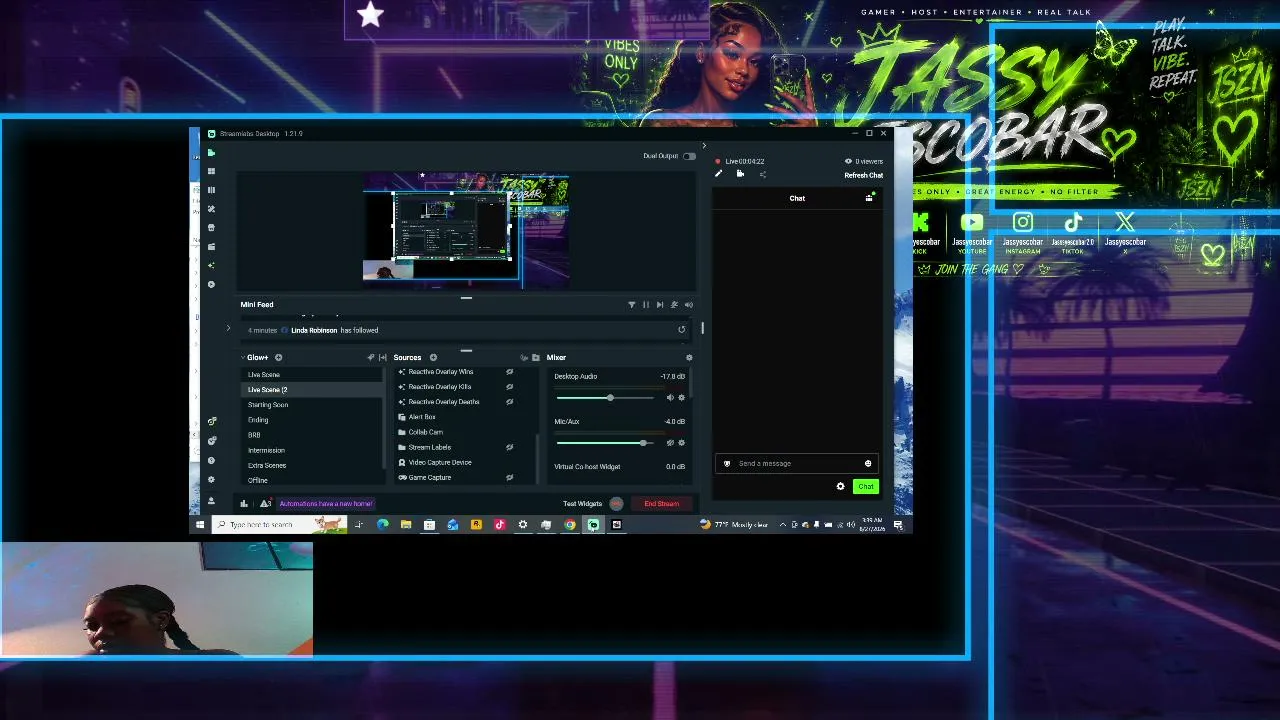This screenshot has height=720, width=1280.
Task: Click the Settings gear in Streamlabs sidebar
Action: click(x=211, y=480)
